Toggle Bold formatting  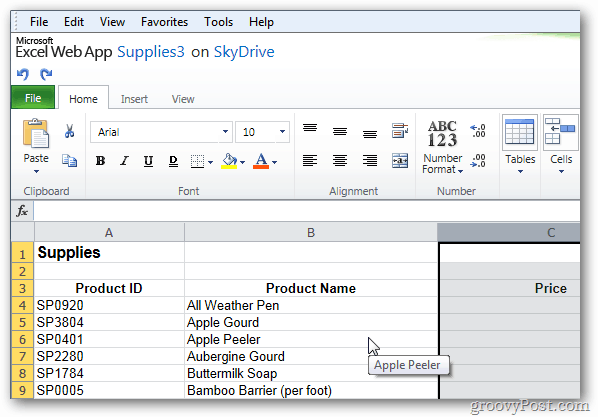(100, 161)
